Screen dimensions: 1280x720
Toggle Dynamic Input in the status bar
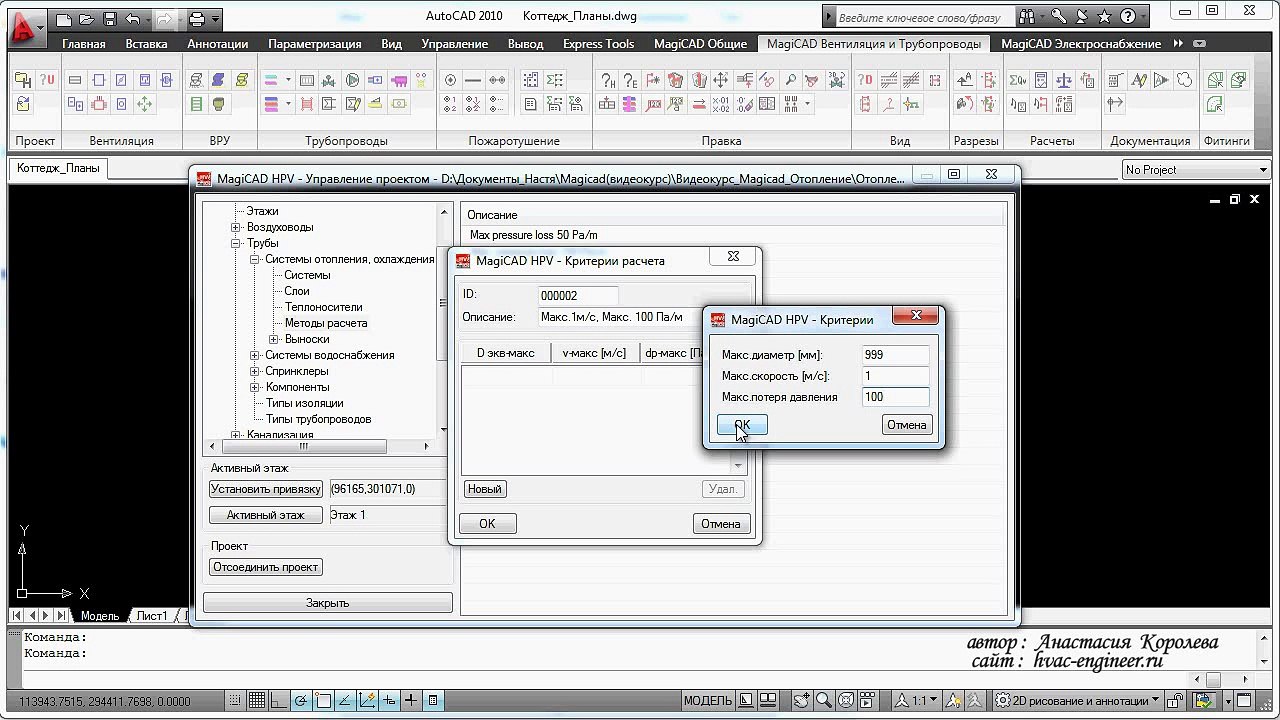point(389,701)
